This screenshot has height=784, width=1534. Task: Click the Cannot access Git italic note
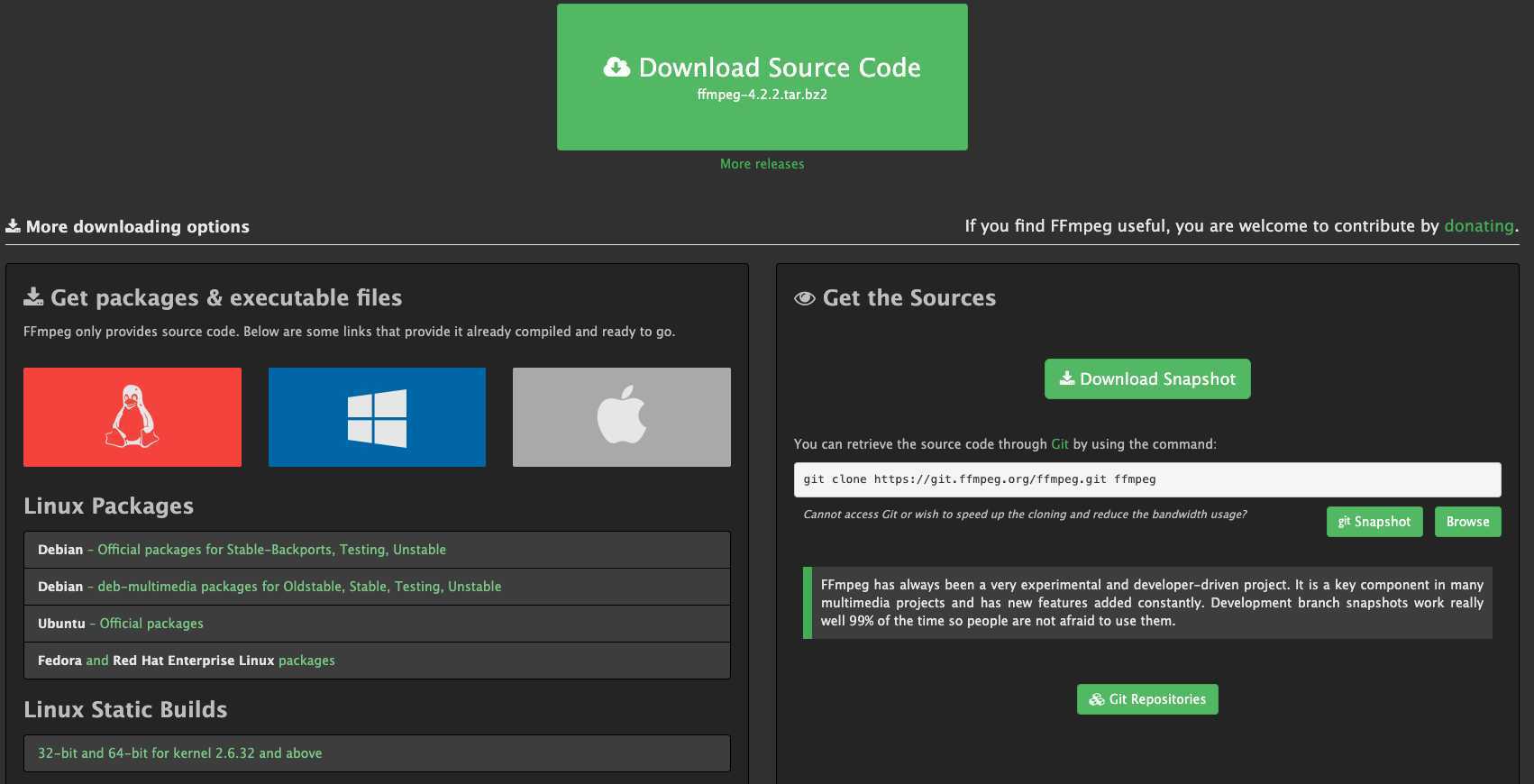[1025, 515]
